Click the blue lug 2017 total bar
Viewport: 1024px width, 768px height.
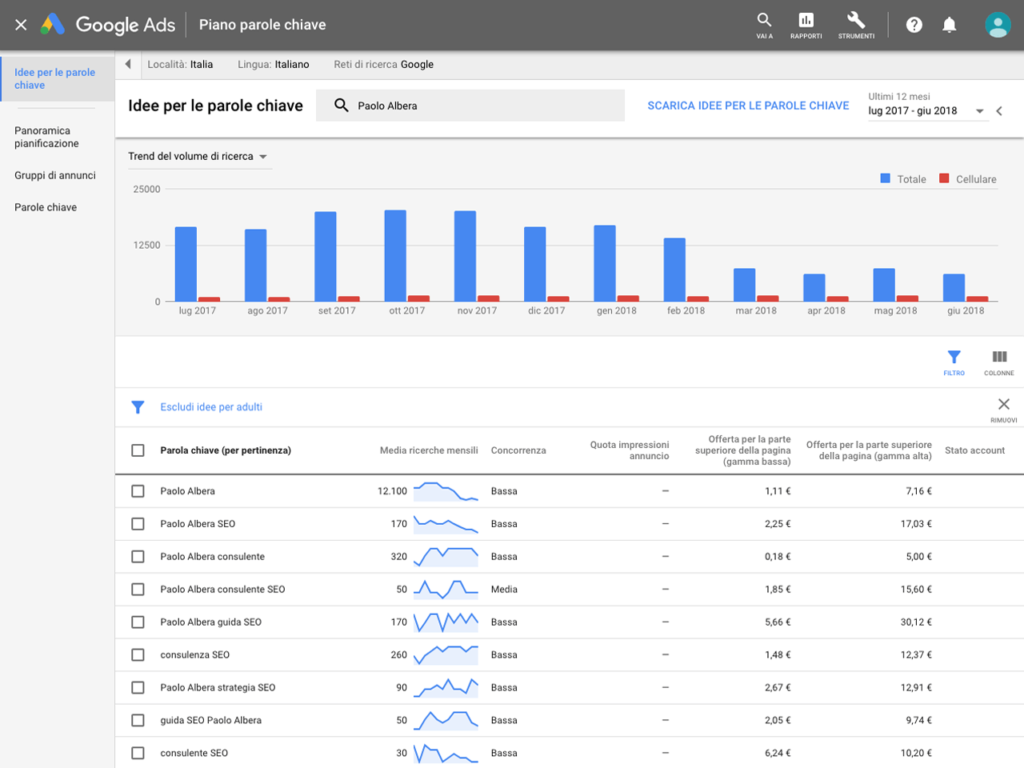[185, 264]
